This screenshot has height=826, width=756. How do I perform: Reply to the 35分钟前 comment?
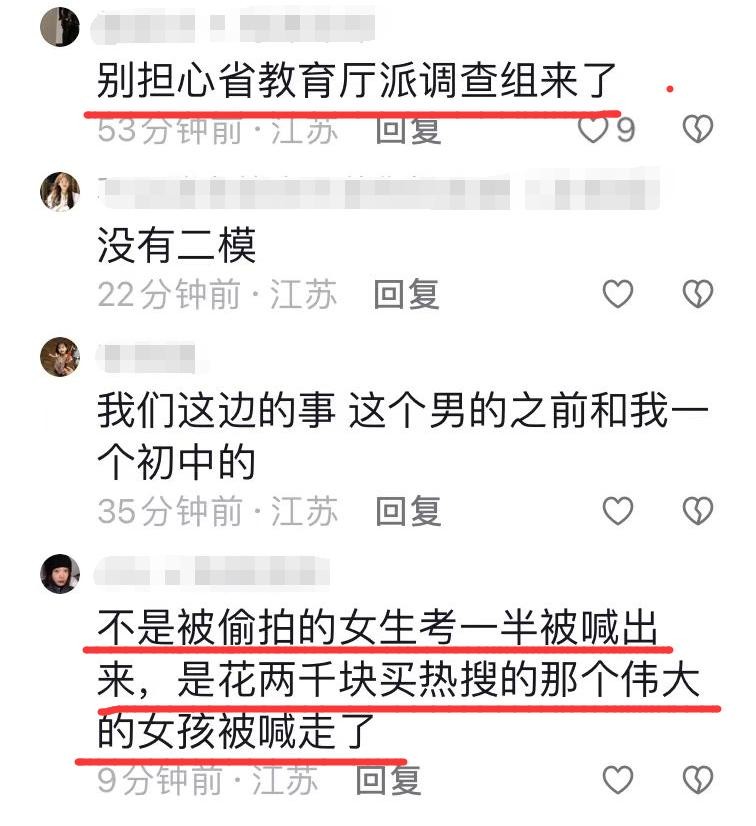[408, 511]
